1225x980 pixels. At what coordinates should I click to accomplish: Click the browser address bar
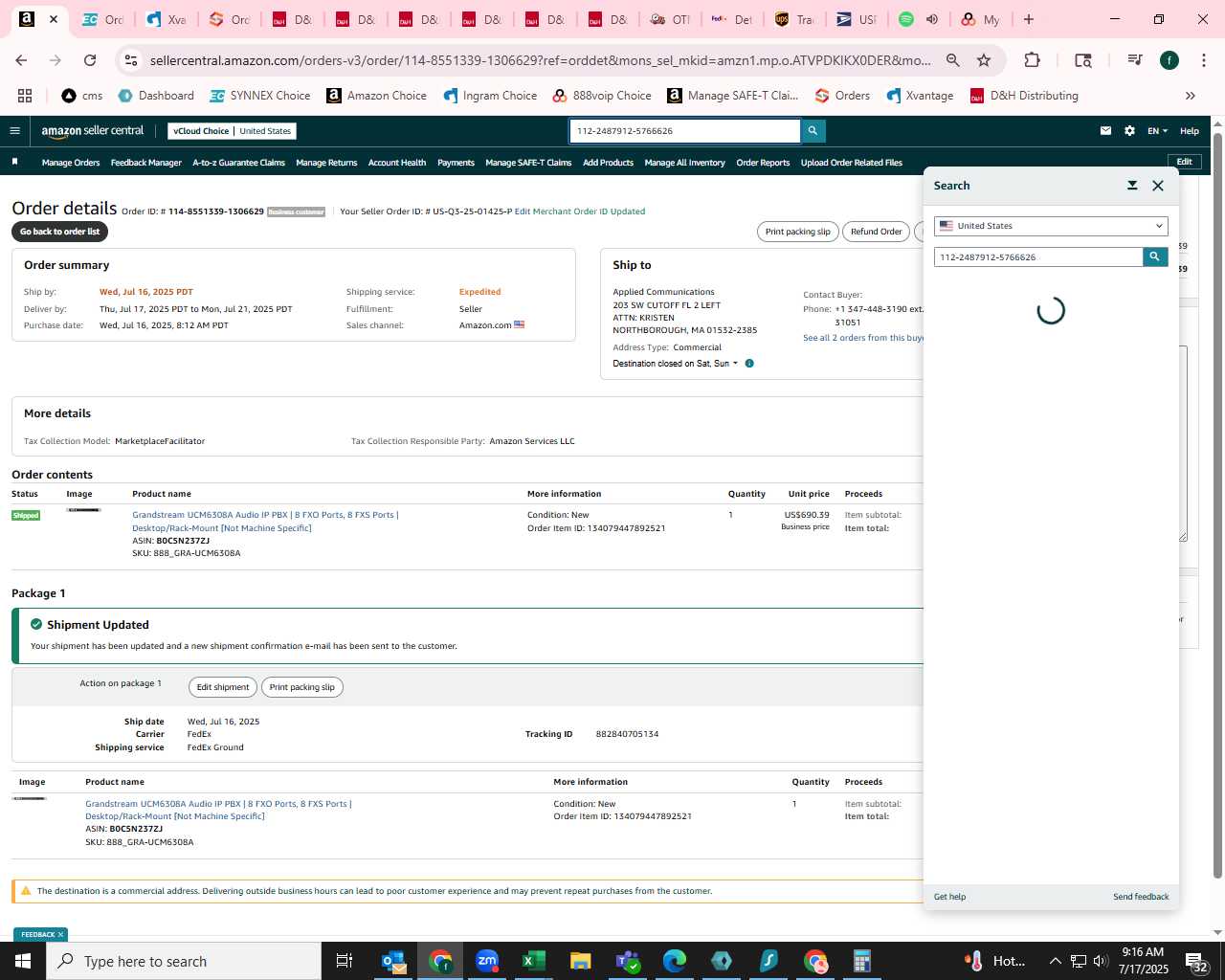[x=541, y=60]
